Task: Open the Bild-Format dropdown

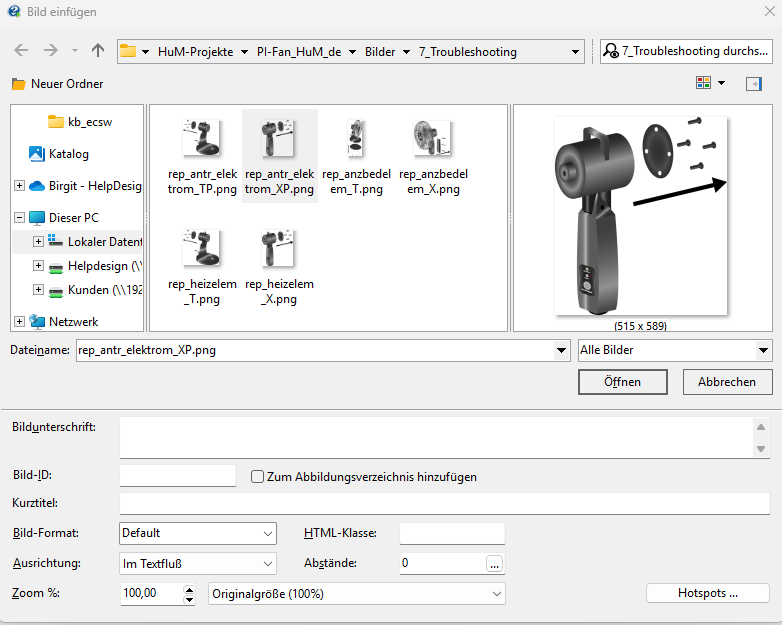Action: coord(267,533)
